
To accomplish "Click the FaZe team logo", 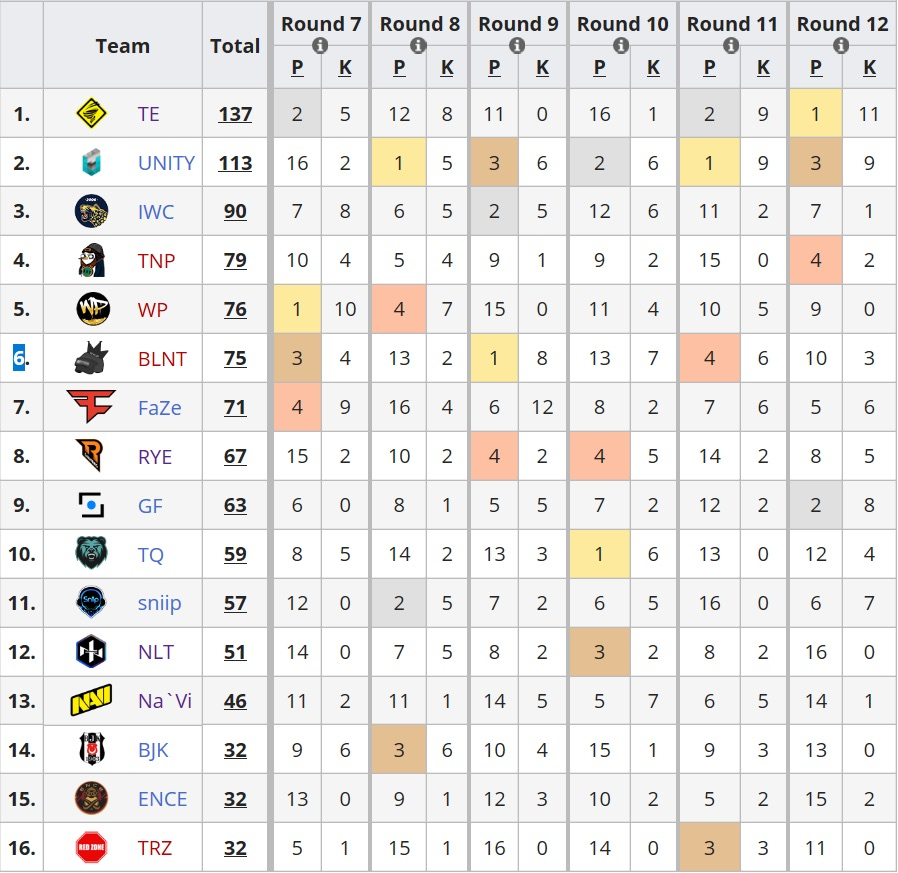I will point(91,406).
